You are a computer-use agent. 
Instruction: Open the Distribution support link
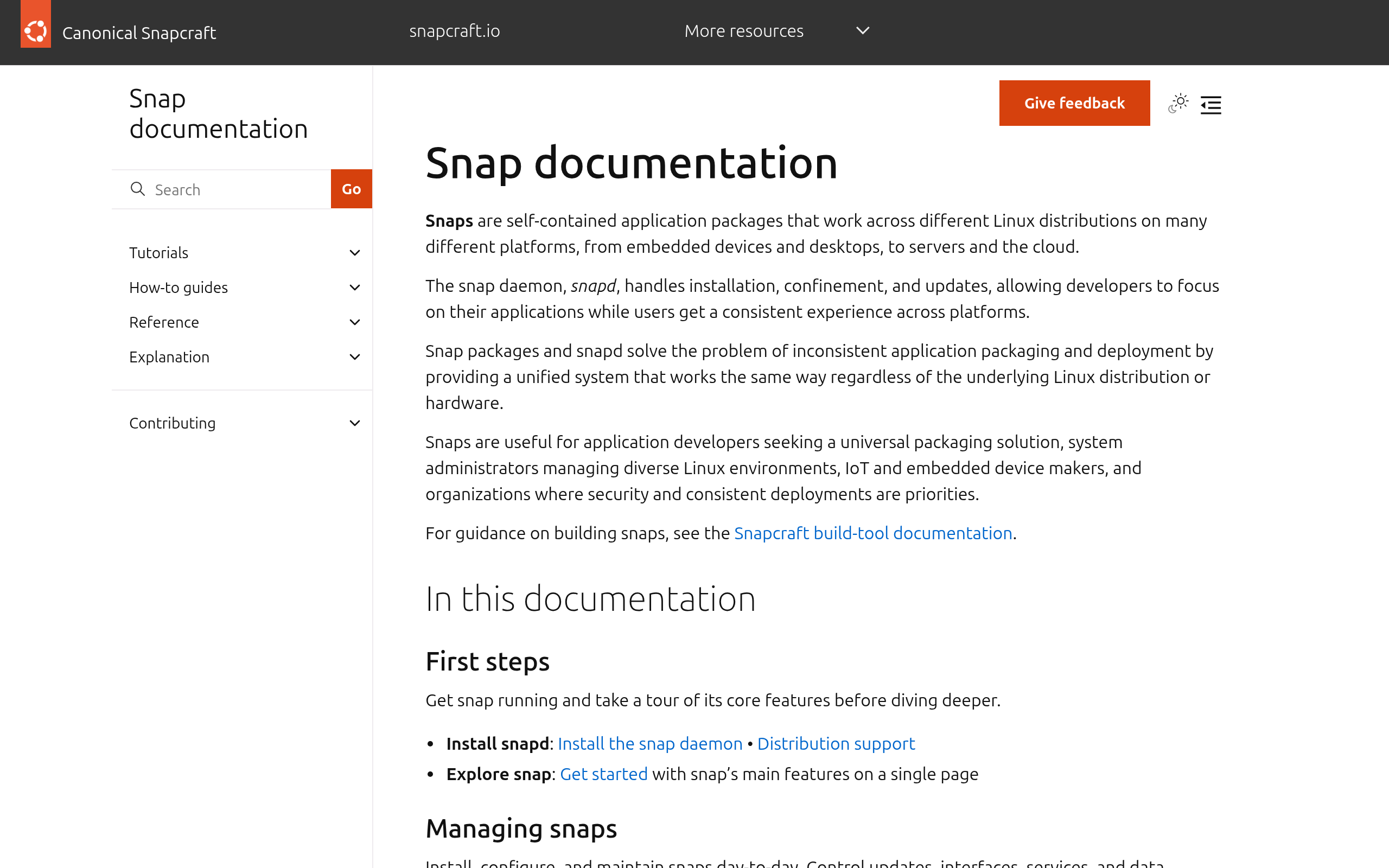pyautogui.click(x=836, y=744)
